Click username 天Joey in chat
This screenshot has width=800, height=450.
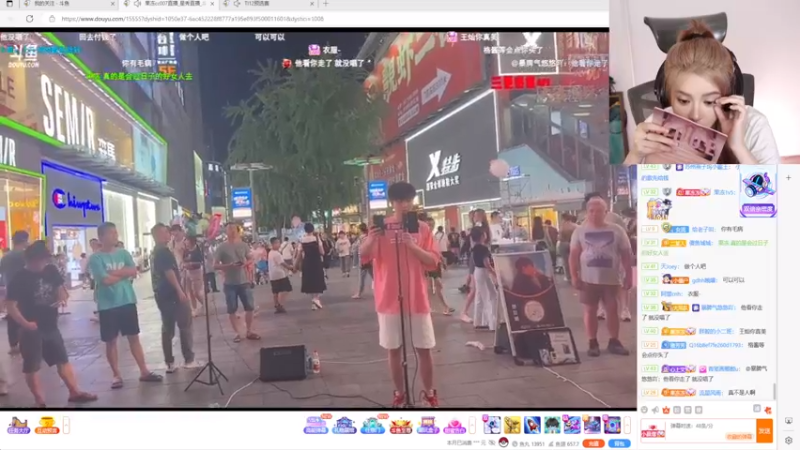[669, 266]
